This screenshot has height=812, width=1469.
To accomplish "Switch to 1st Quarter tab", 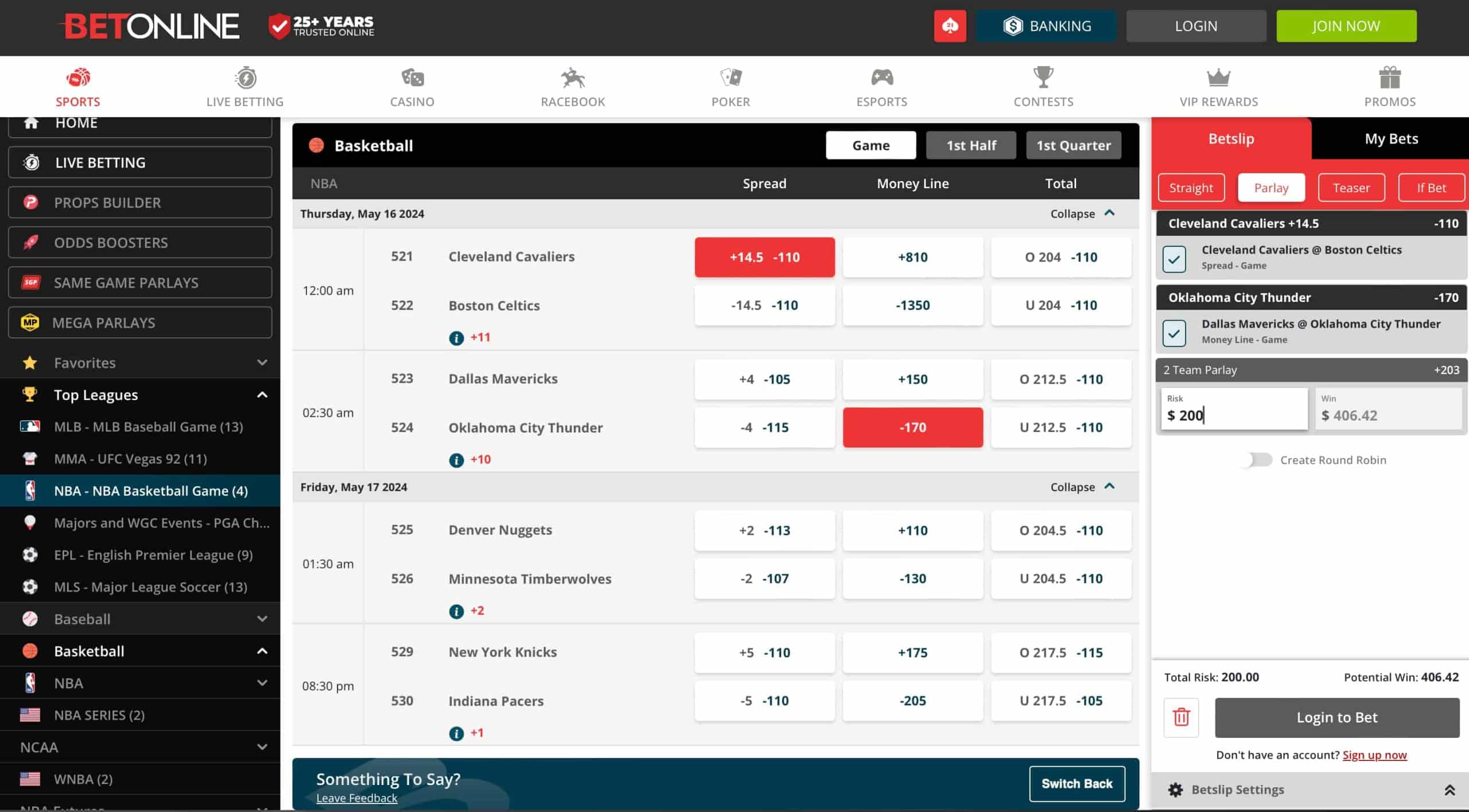I will click(1073, 145).
